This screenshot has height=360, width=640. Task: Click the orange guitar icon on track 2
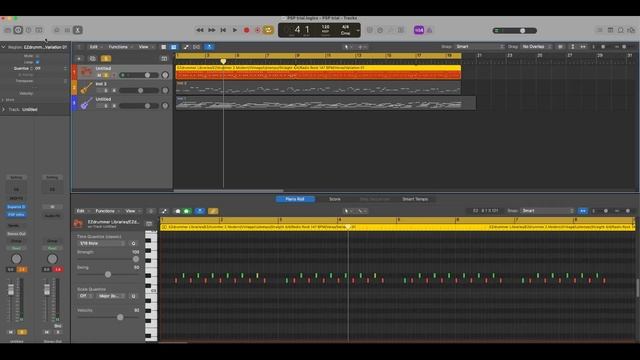(x=86, y=87)
